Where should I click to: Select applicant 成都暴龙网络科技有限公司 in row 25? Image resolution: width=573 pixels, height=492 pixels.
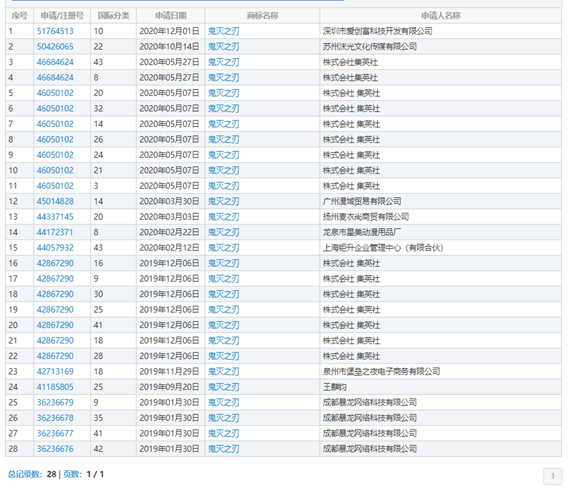(370, 402)
